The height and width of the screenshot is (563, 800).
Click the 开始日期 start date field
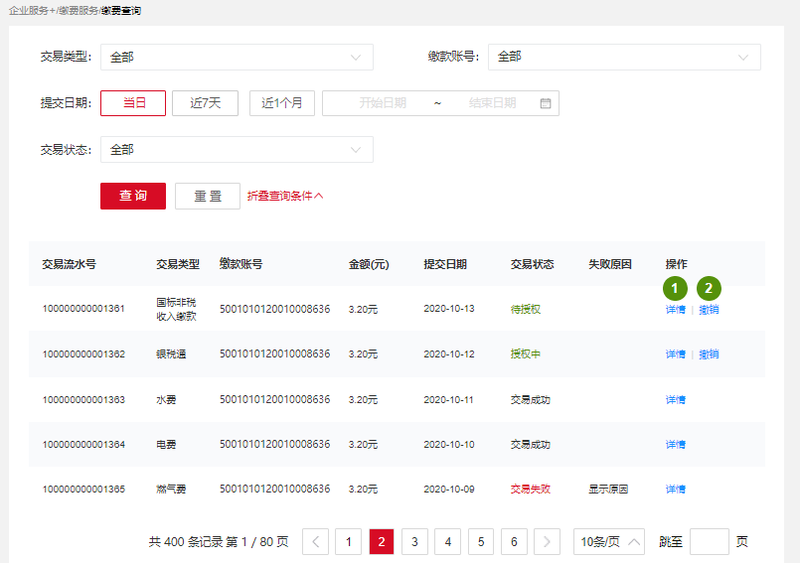point(382,103)
